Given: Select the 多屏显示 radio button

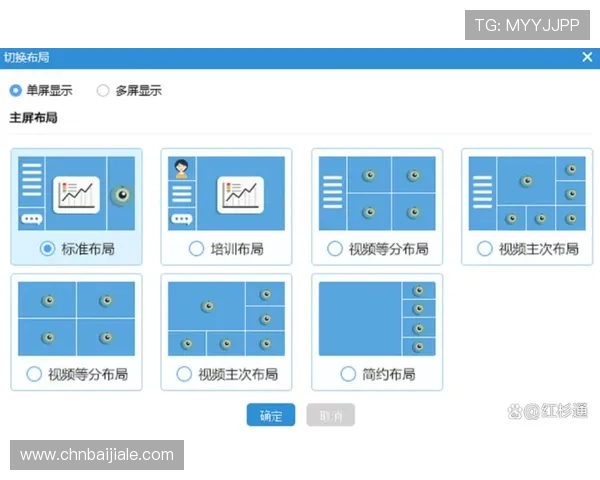Looking at the screenshot, I should [103, 91].
